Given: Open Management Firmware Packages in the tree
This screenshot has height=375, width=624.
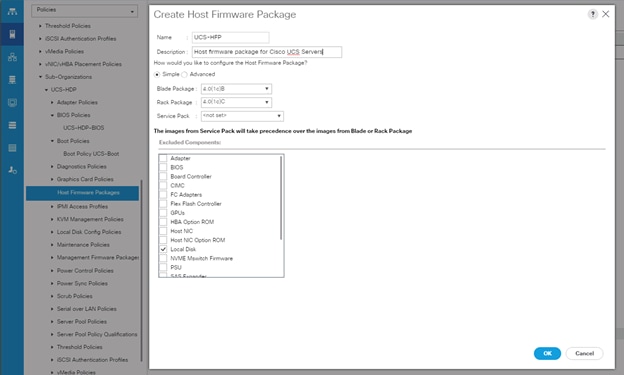Looking at the screenshot, I should pos(98,258).
